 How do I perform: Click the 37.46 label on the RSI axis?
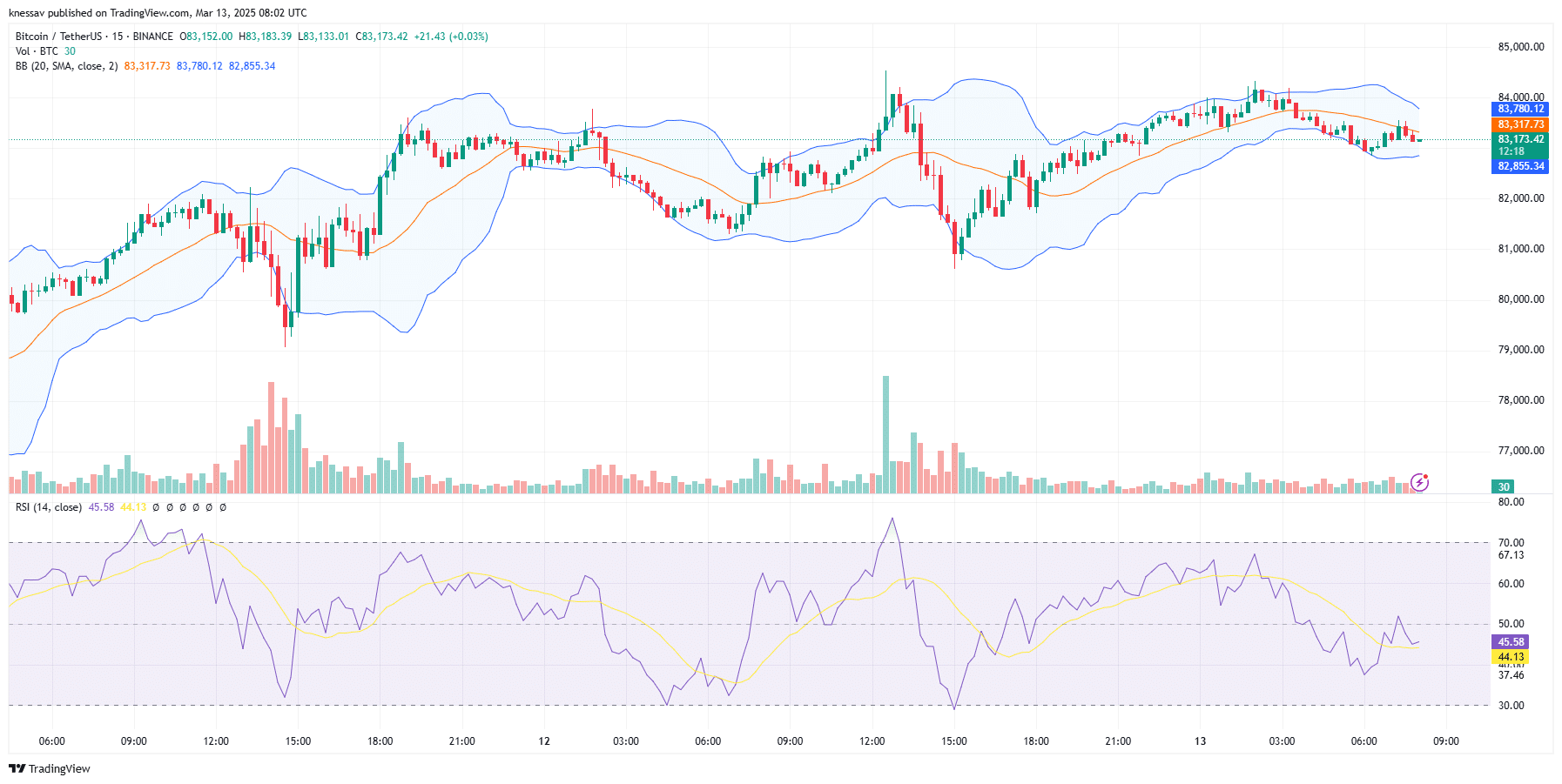coord(1511,675)
